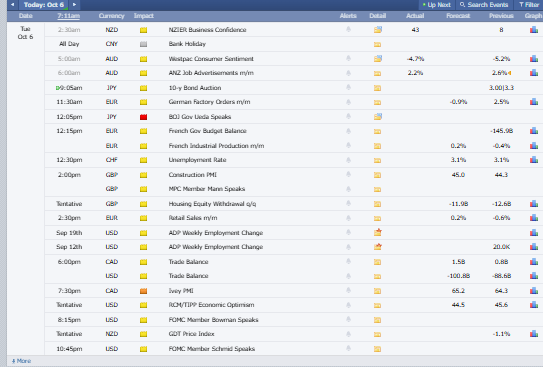
Task: Open detail folder for GDT Price Index
Action: [x=377, y=334]
